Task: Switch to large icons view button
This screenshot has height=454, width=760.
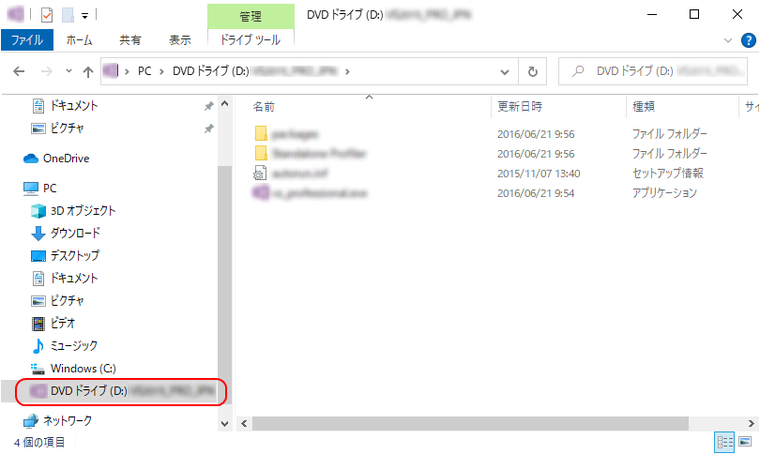Action: tap(745, 442)
